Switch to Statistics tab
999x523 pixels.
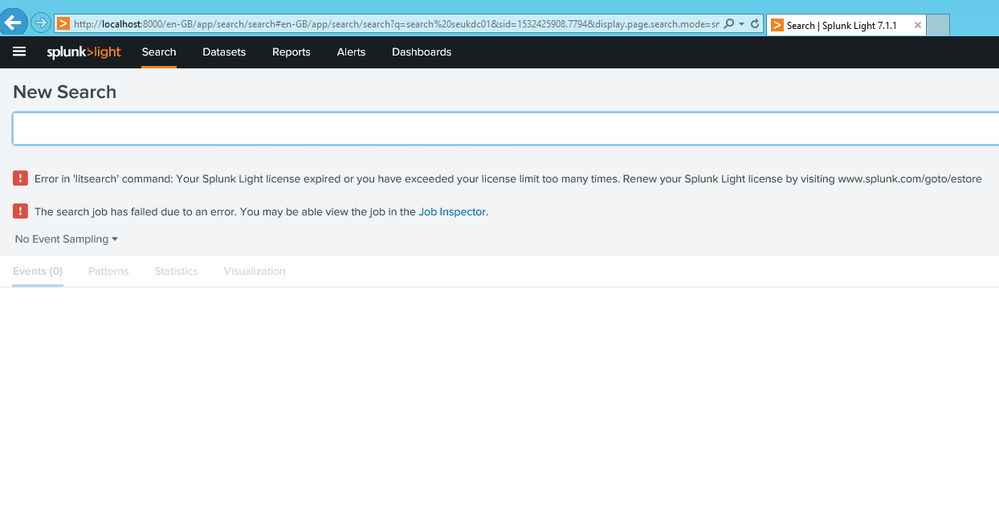point(176,271)
